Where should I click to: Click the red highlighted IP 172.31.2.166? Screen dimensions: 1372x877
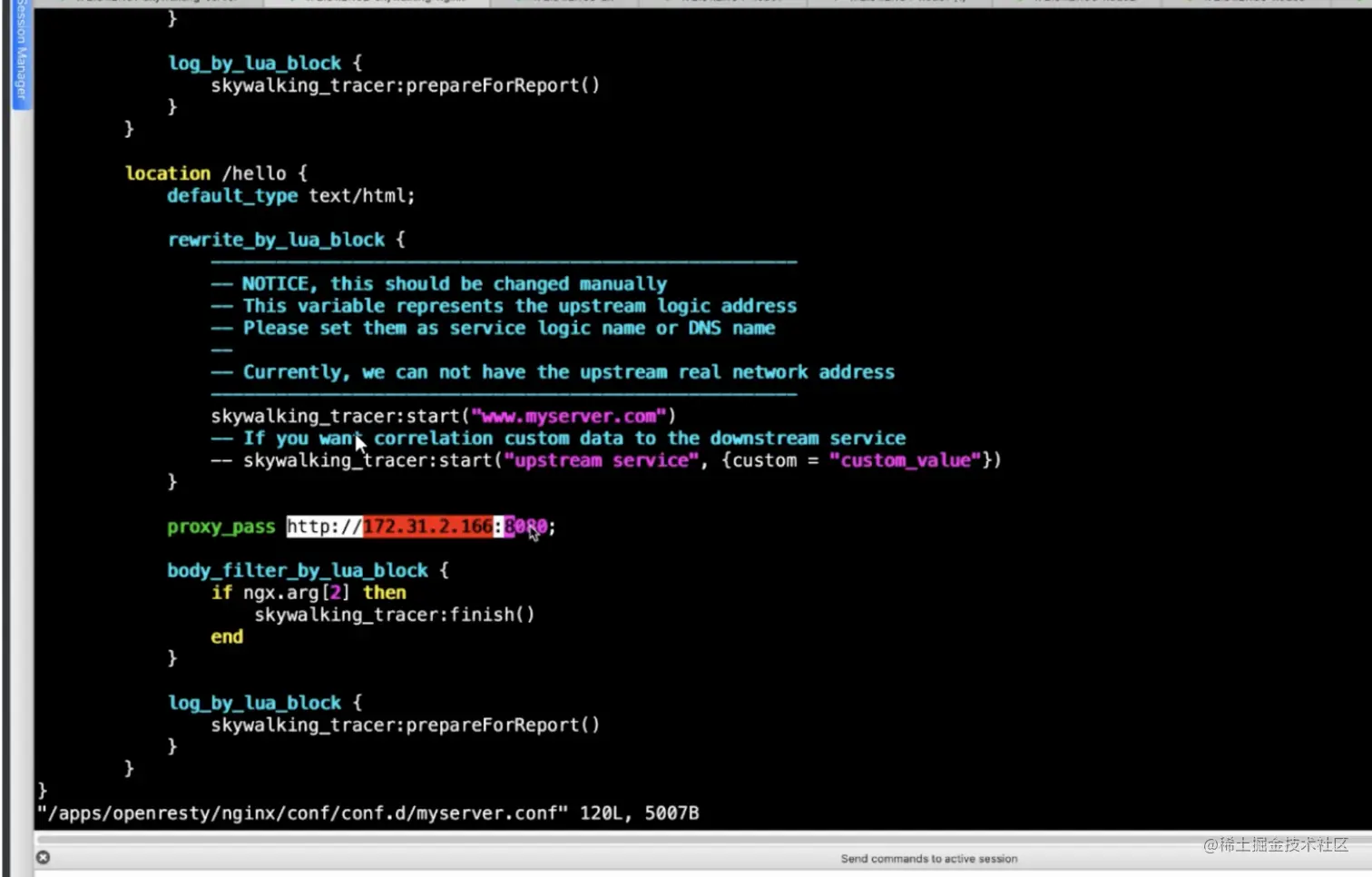pyautogui.click(x=428, y=527)
